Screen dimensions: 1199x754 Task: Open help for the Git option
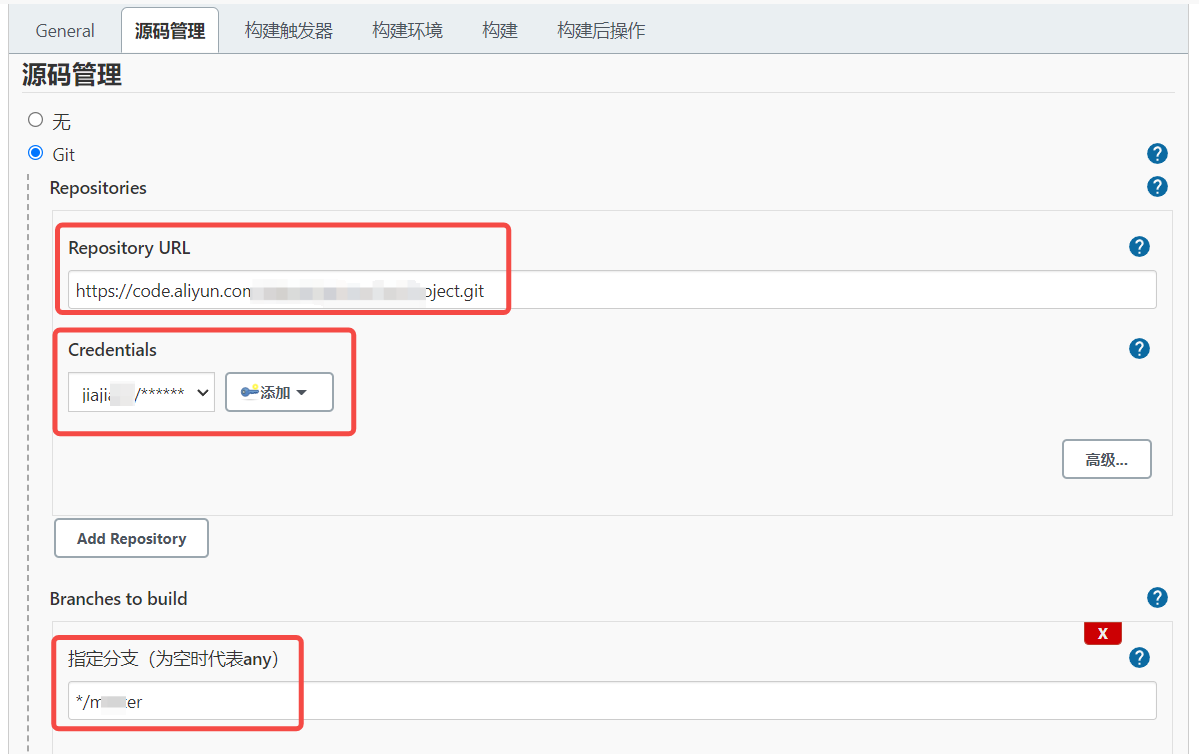coord(1157,154)
